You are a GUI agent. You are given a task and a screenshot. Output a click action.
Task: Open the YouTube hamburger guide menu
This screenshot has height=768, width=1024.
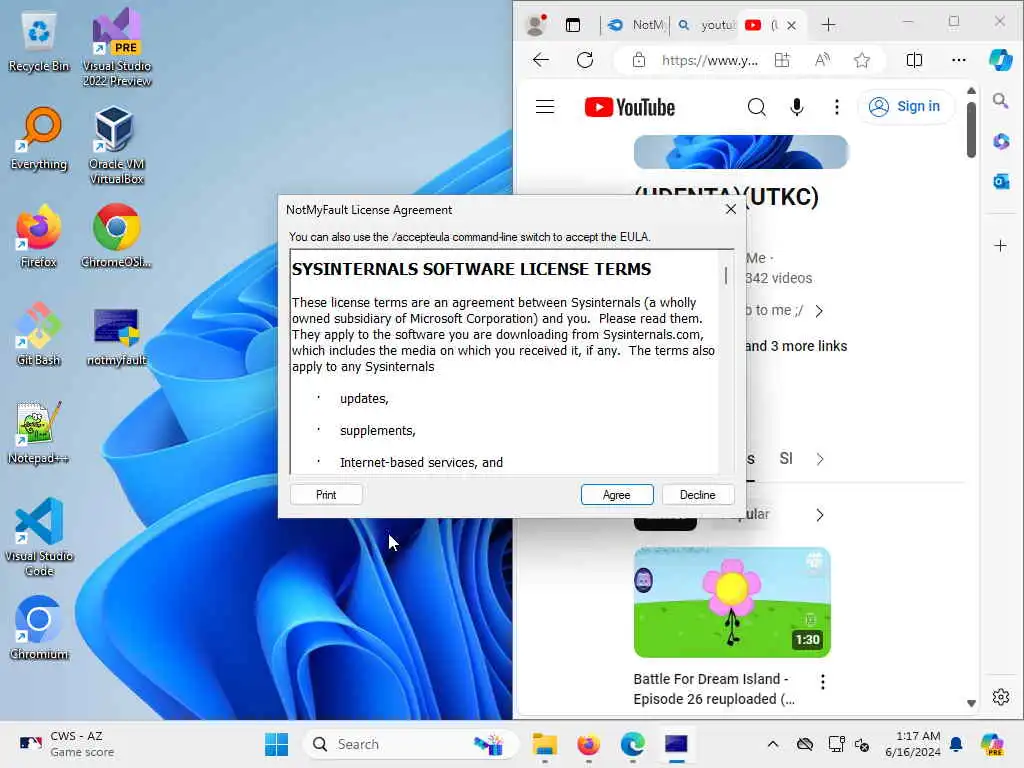(x=545, y=106)
